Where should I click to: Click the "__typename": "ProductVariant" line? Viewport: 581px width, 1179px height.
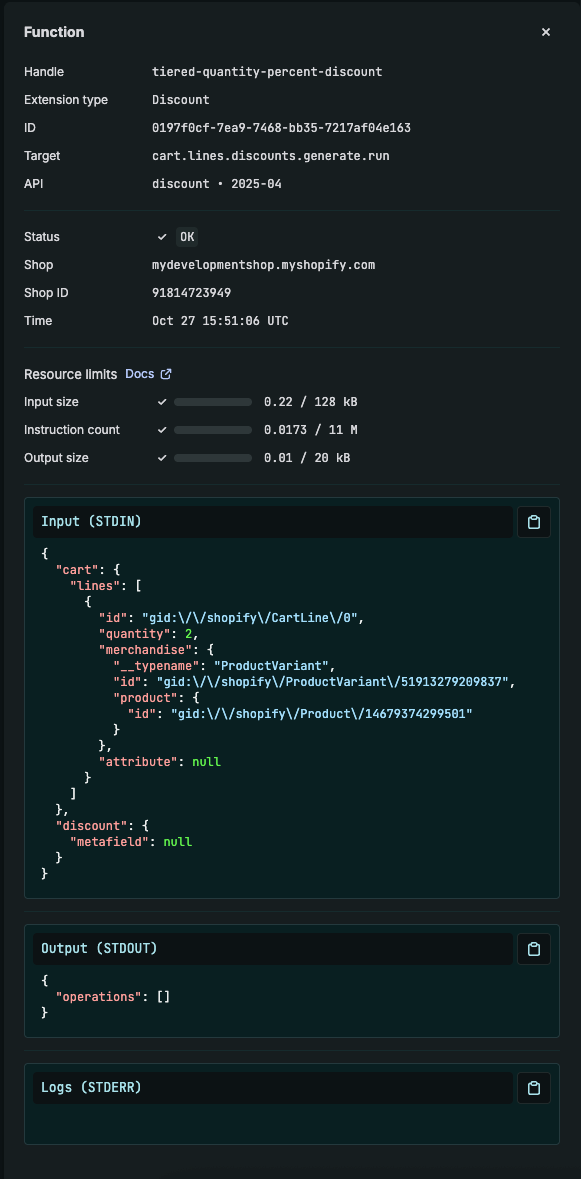[222, 665]
